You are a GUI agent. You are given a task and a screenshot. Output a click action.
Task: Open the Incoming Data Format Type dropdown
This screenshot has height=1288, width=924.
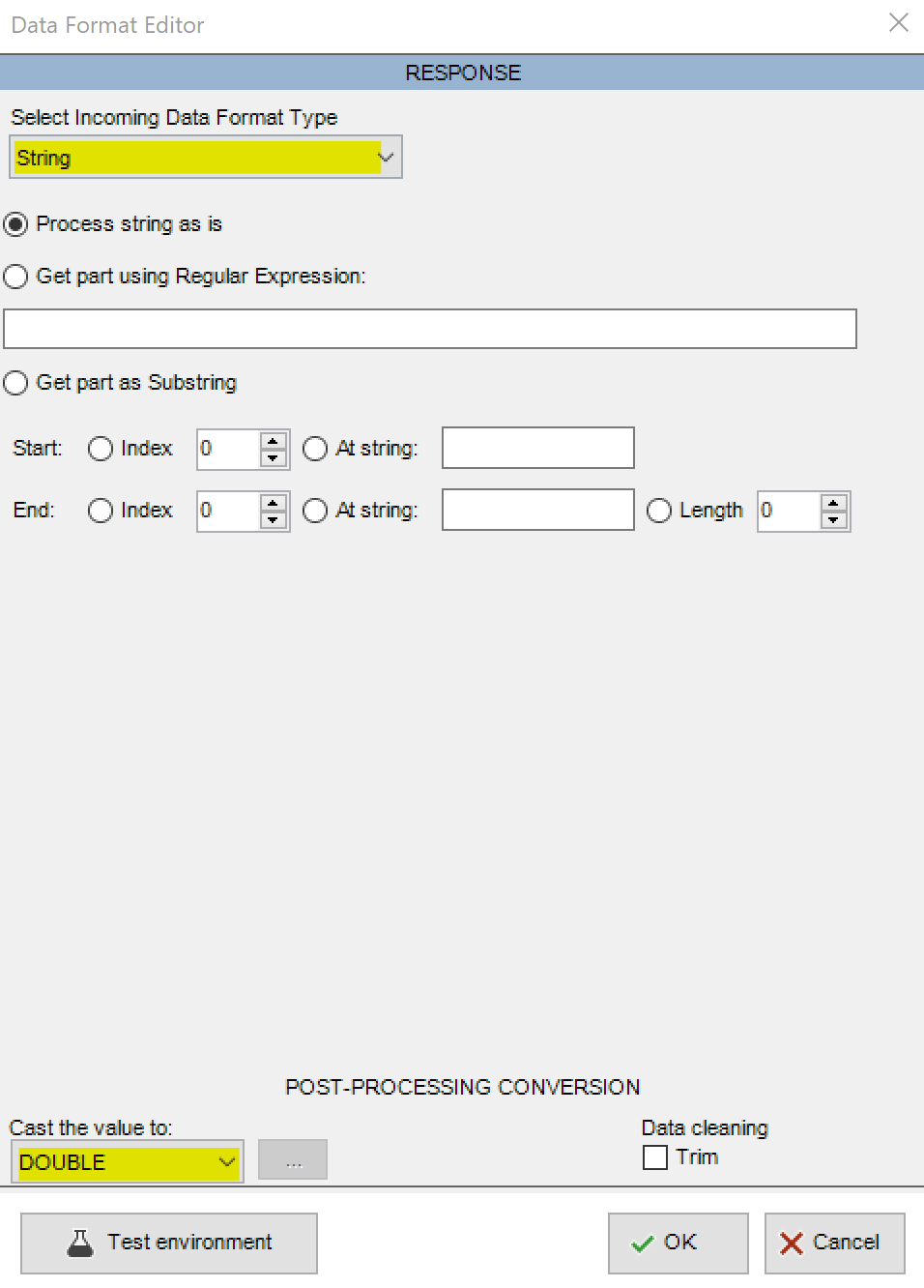pos(387,158)
